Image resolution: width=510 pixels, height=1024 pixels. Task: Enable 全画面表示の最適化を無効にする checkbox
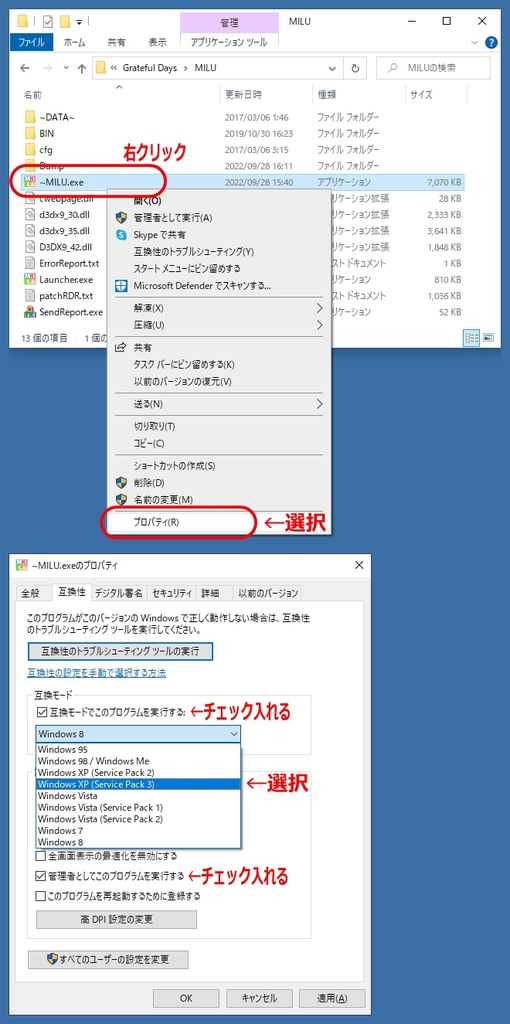40,856
